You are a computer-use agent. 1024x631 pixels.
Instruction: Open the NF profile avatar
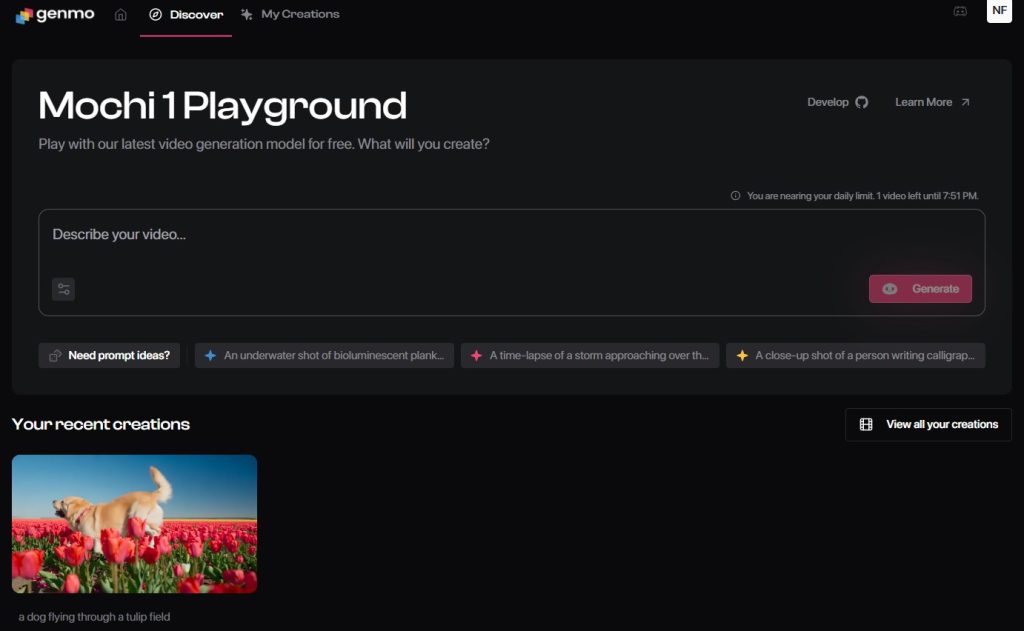click(999, 10)
